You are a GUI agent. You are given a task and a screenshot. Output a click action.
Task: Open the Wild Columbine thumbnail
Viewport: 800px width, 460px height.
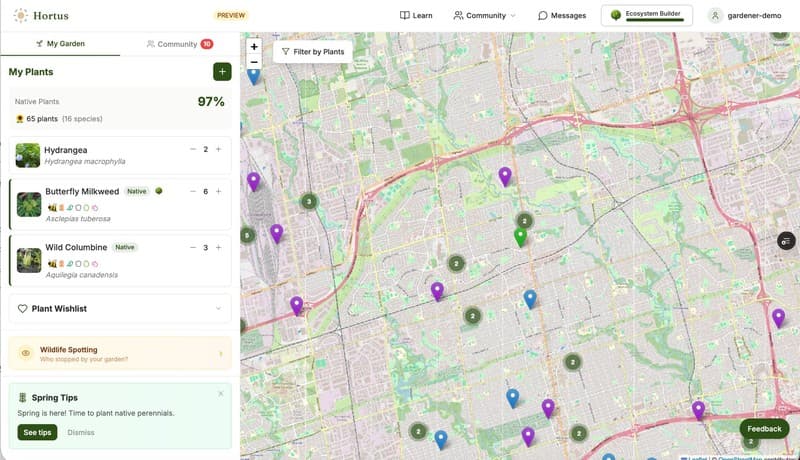point(29,260)
